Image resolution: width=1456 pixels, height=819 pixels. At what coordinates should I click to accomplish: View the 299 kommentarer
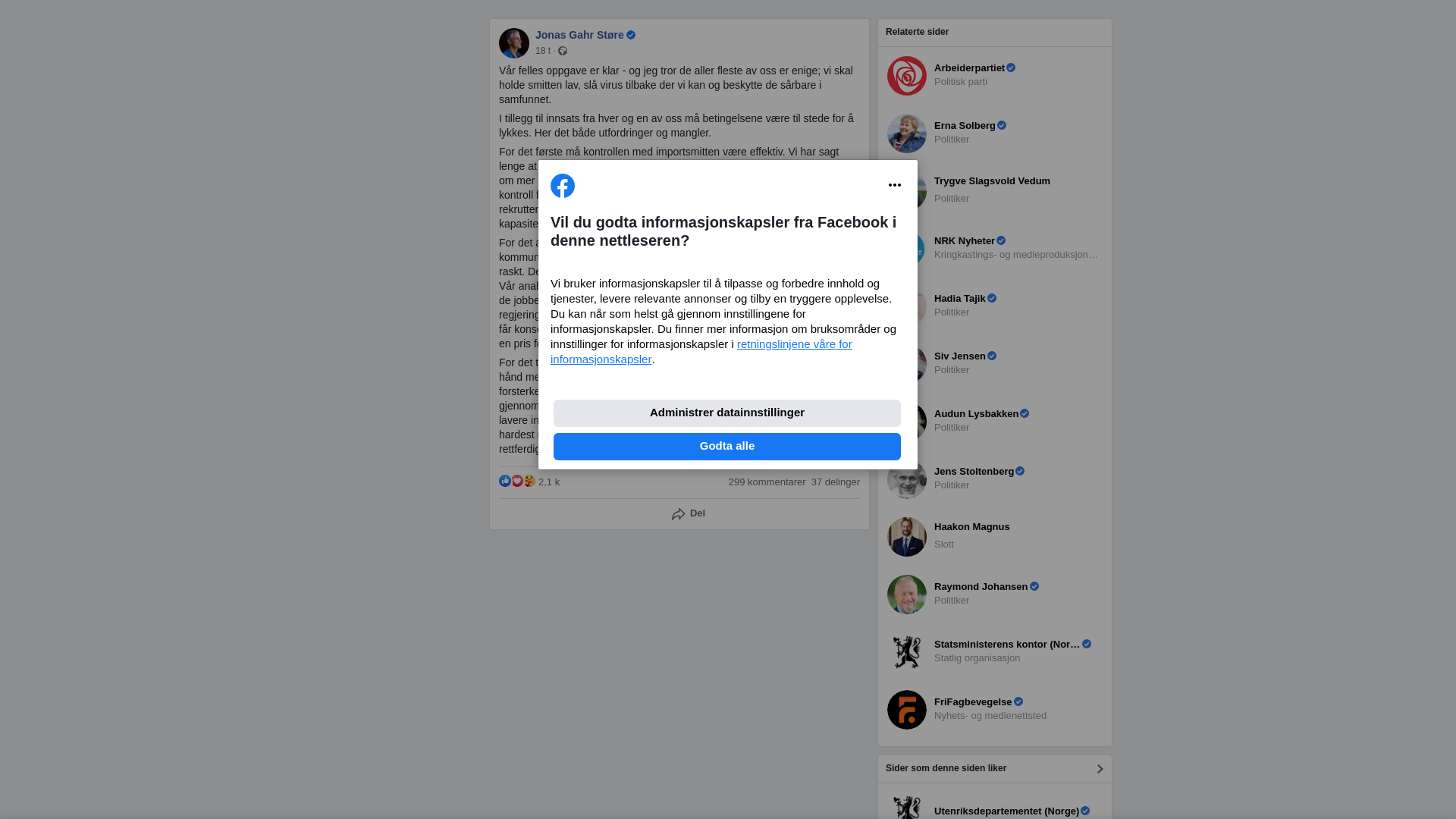coord(767,482)
